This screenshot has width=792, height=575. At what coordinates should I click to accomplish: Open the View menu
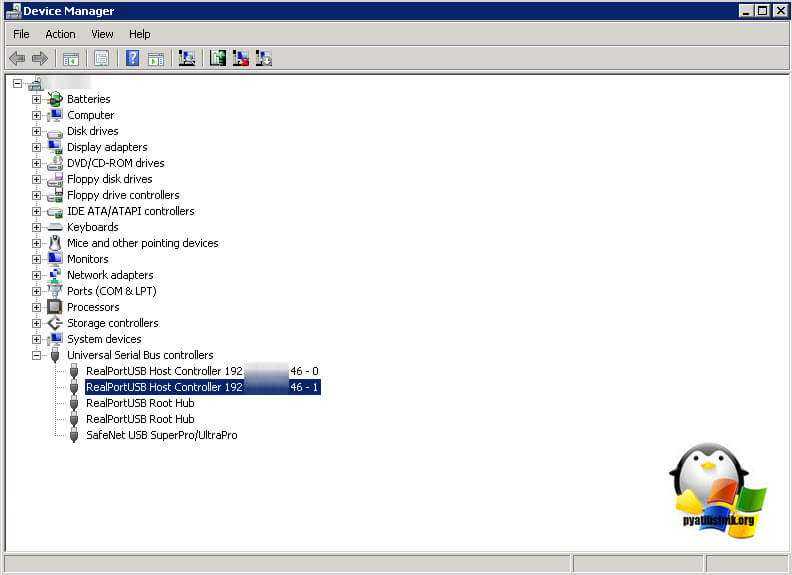tap(102, 34)
